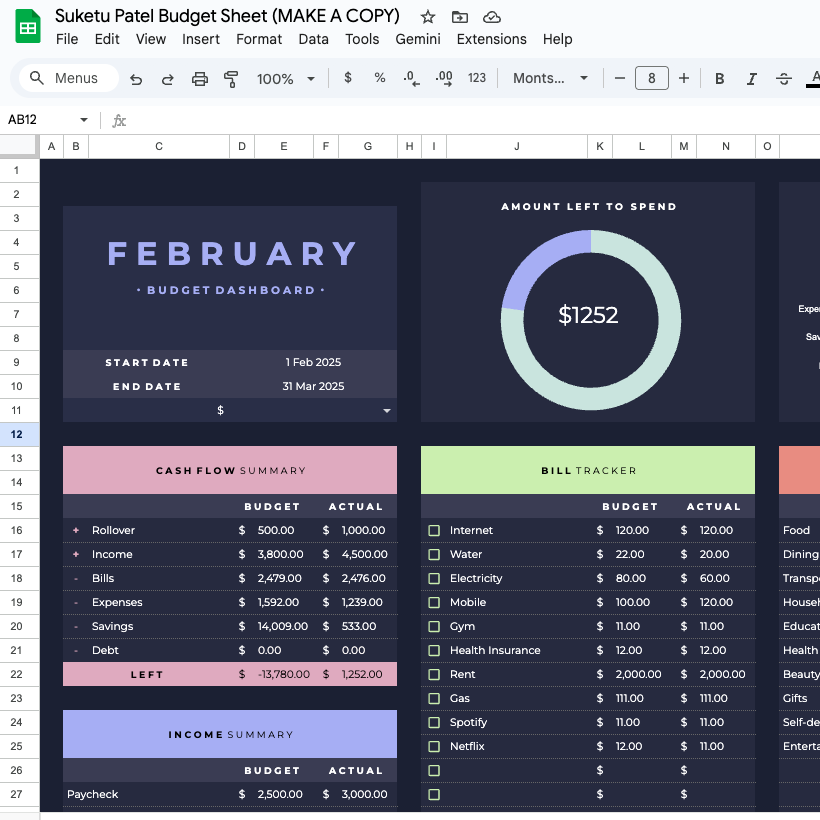Screen dimensions: 820x820
Task: Select the paint format roller tool
Action: 231,79
